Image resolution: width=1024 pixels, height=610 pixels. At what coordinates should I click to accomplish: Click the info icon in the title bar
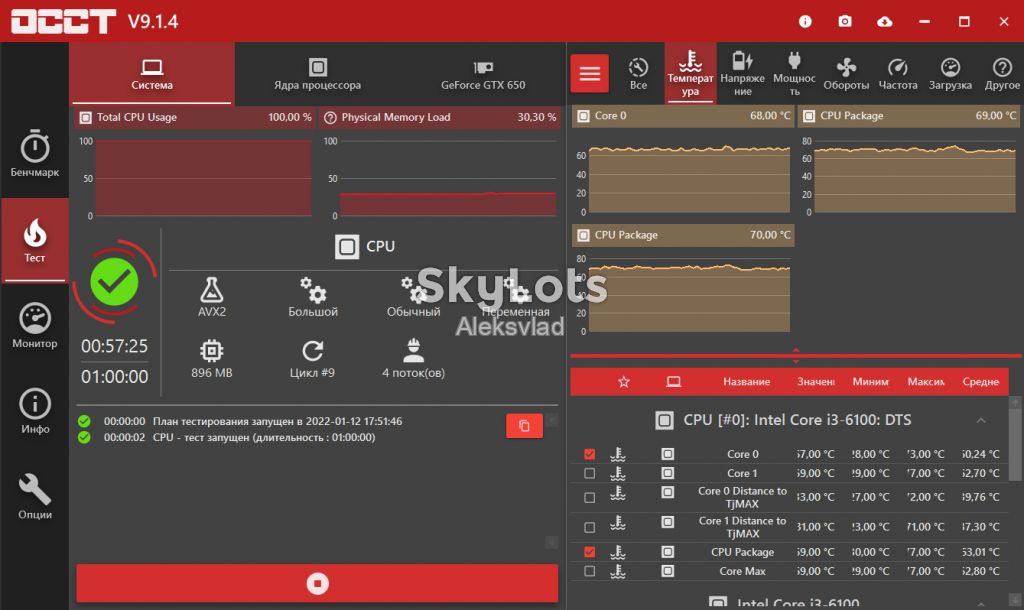point(805,22)
